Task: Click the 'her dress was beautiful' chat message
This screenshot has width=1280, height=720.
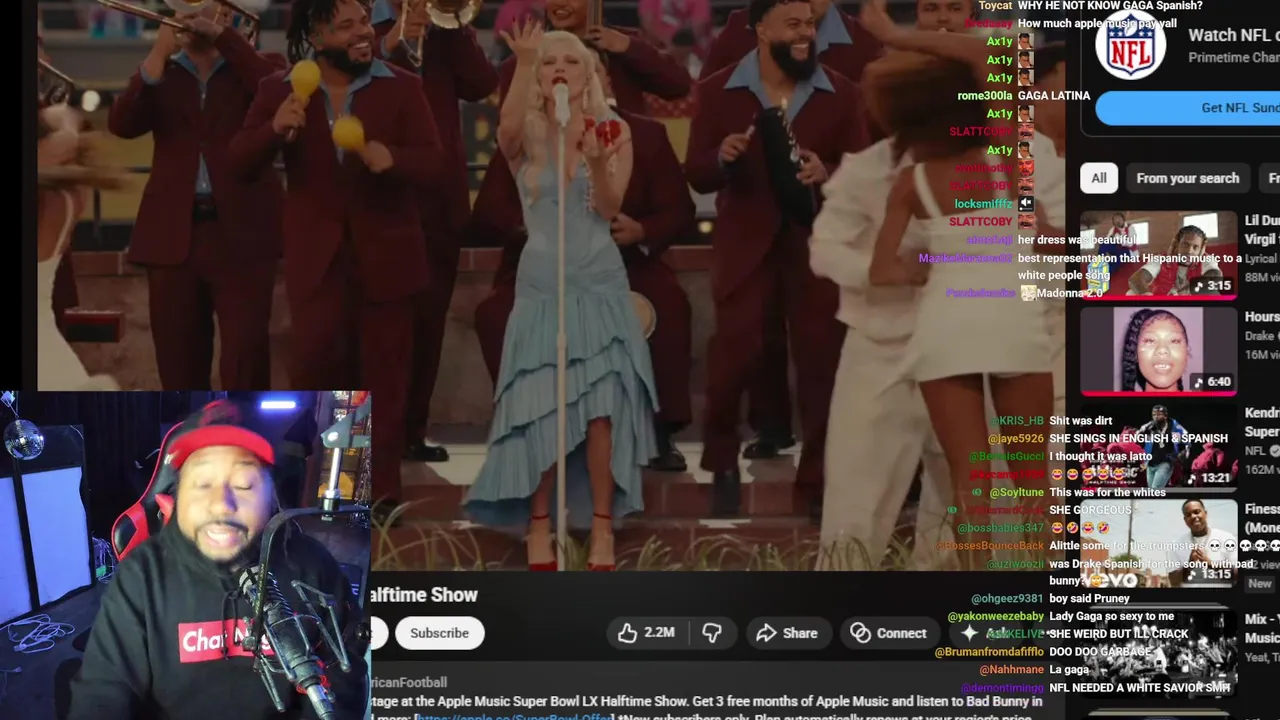Action: click(1077, 240)
